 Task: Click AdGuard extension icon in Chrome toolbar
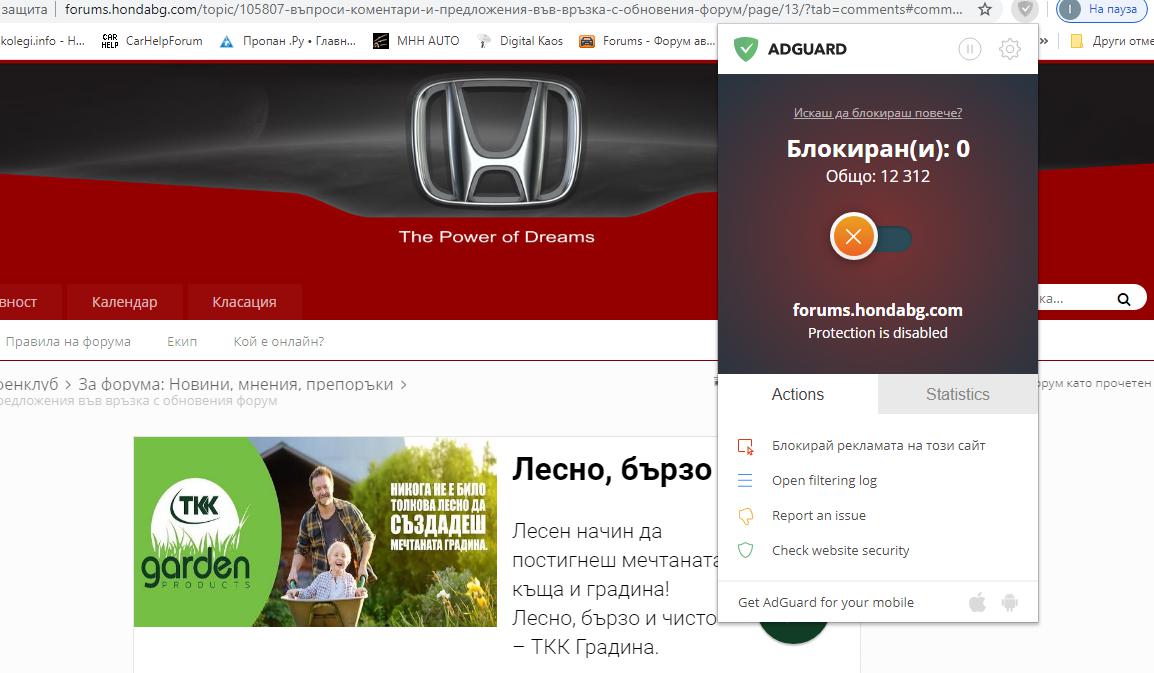tap(1024, 10)
